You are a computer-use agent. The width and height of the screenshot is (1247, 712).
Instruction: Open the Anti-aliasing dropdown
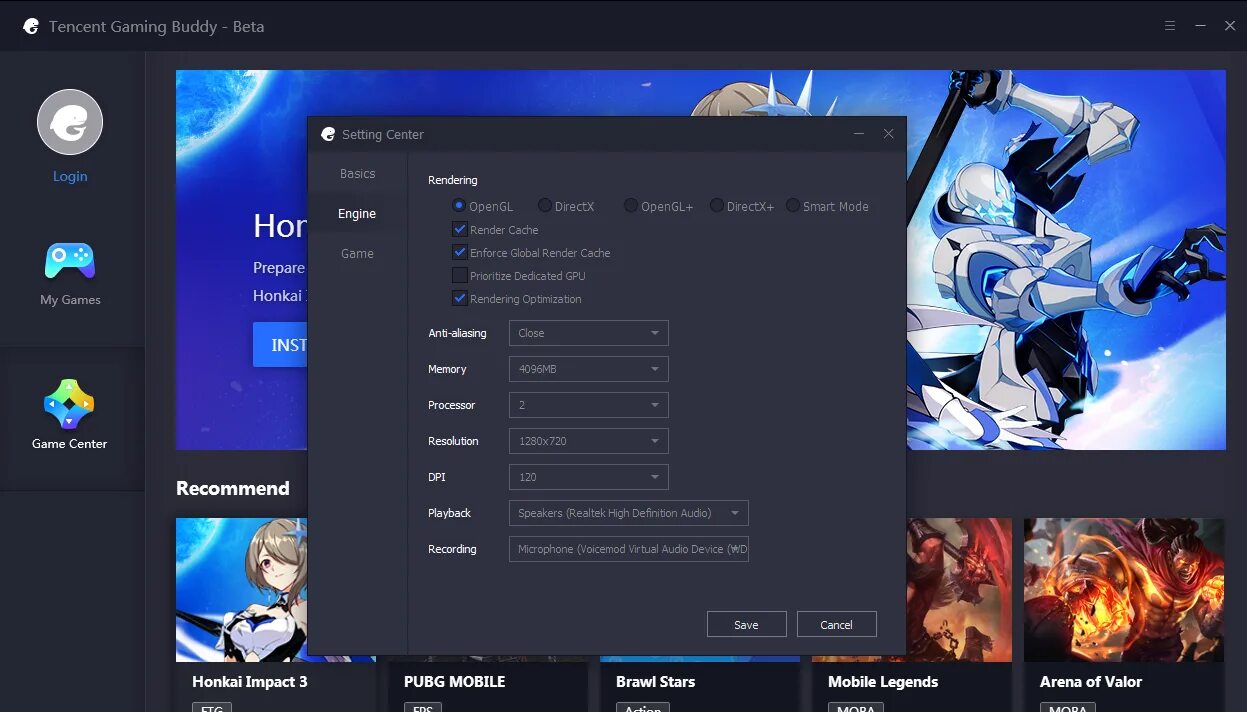(x=588, y=333)
